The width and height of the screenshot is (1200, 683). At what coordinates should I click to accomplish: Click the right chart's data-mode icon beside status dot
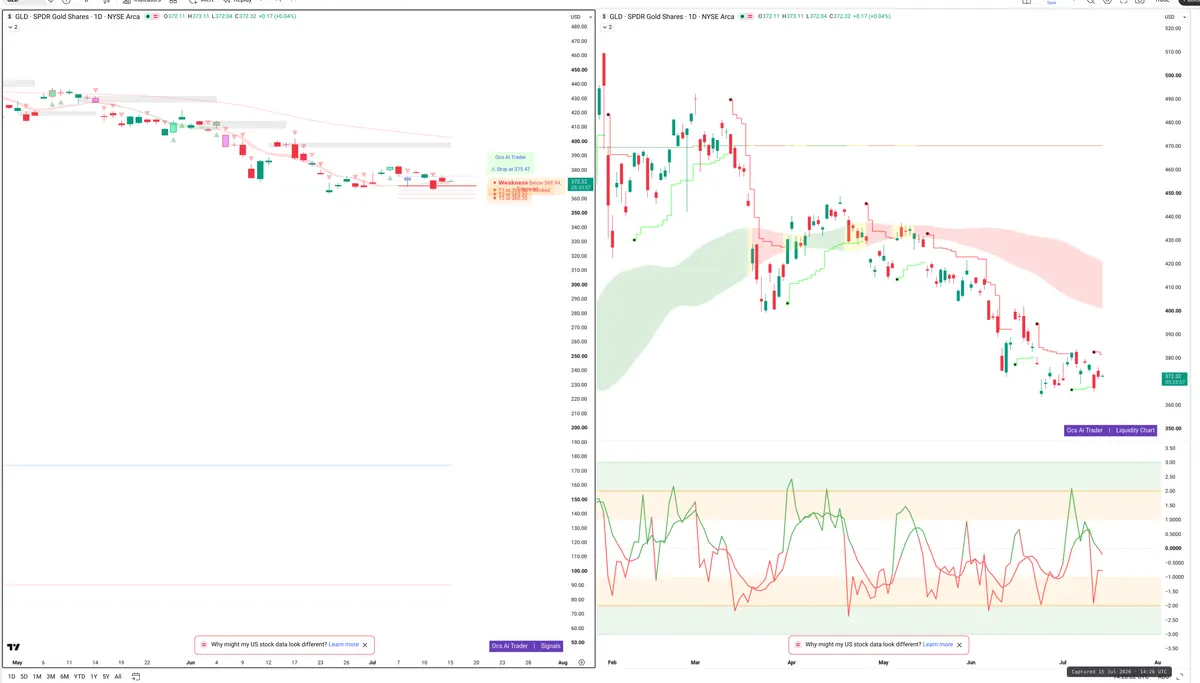click(749, 17)
